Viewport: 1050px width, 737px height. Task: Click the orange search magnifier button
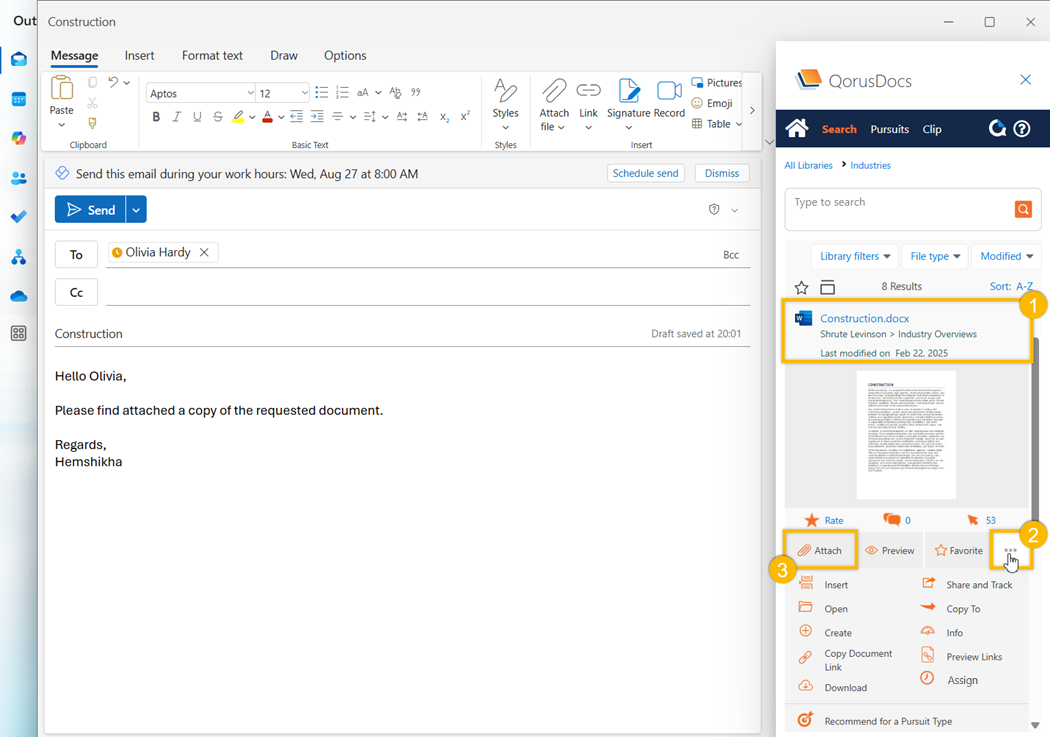tap(1023, 209)
